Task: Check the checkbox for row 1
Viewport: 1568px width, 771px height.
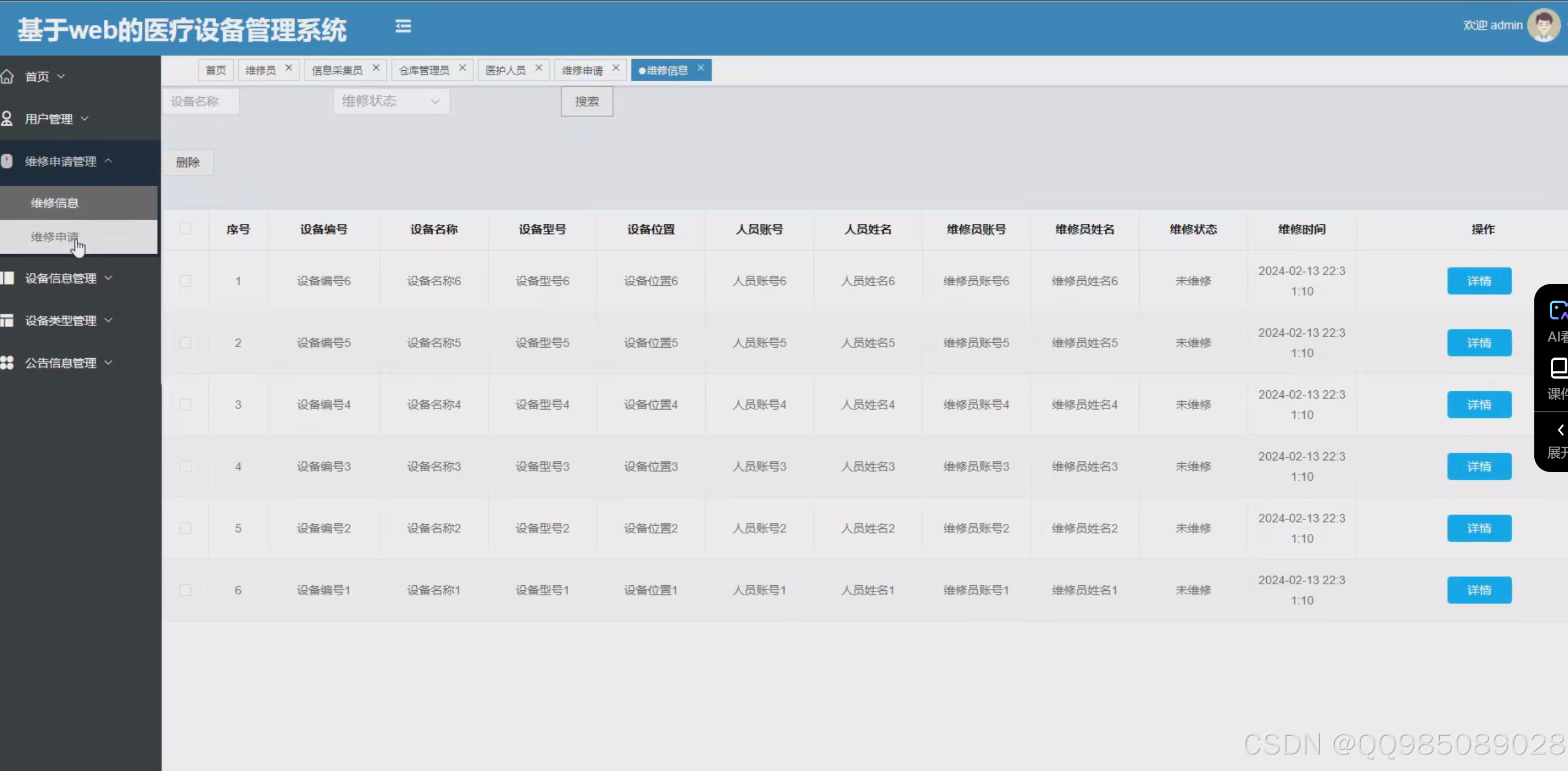Action: (x=186, y=281)
